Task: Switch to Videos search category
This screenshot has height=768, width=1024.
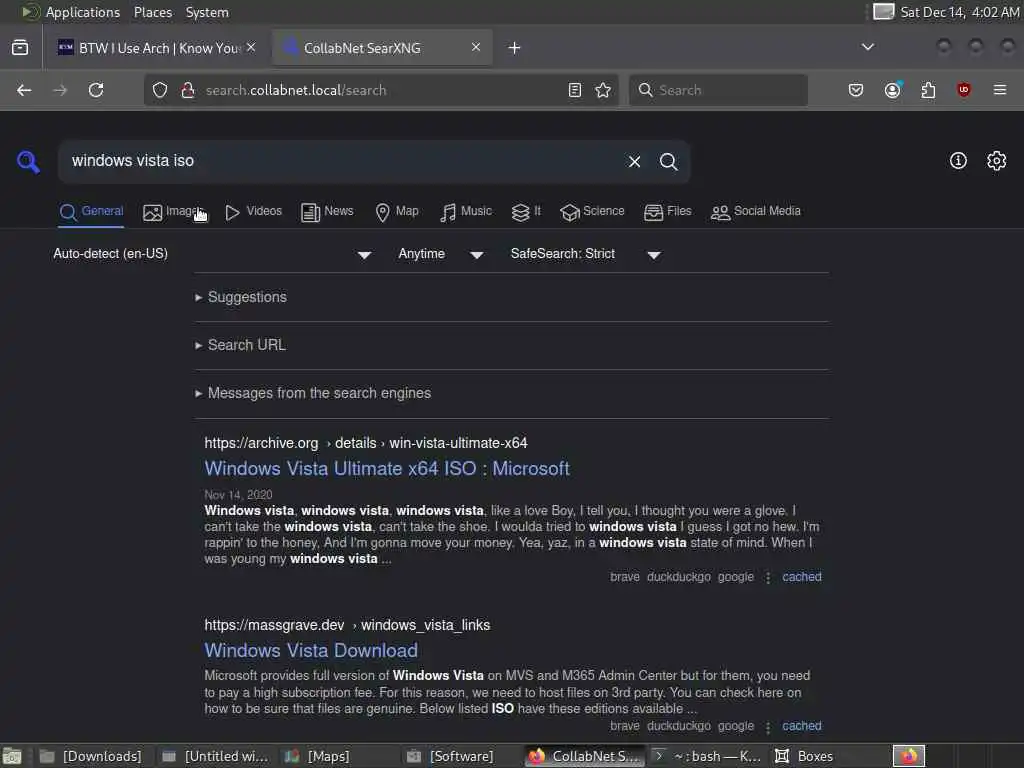Action: coord(253,212)
